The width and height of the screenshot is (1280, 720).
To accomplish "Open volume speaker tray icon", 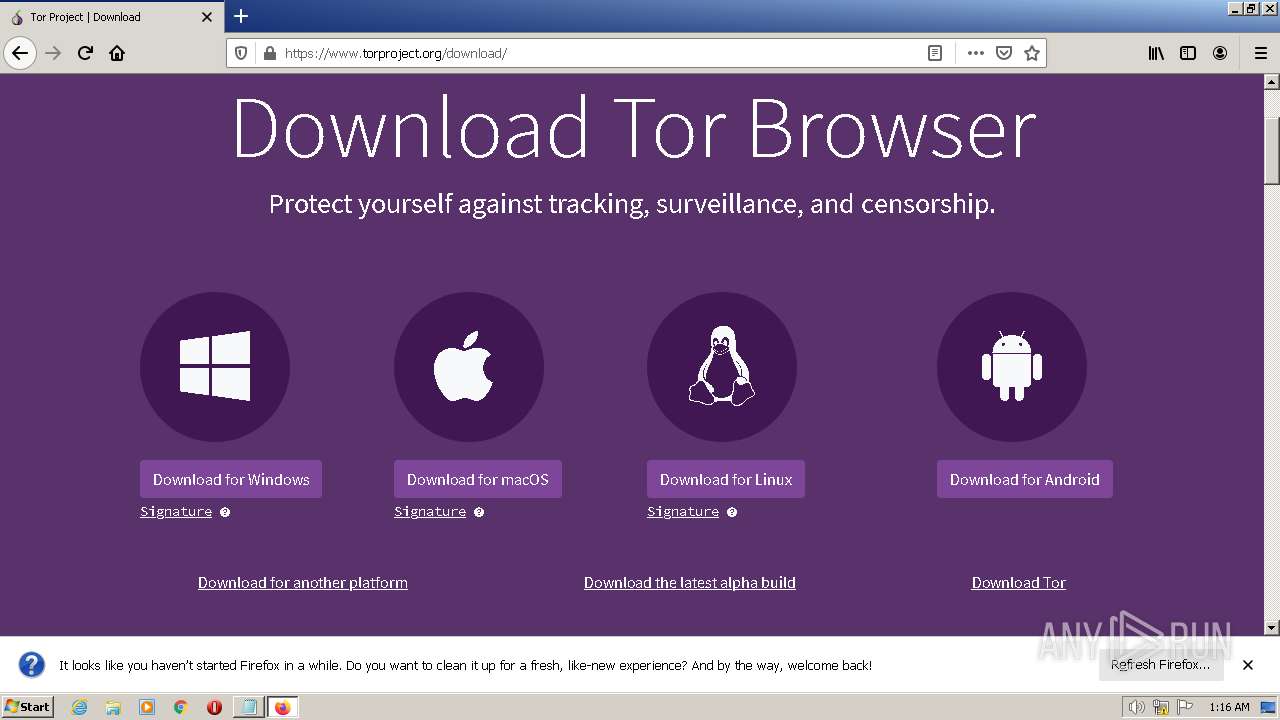I will 1137,707.
